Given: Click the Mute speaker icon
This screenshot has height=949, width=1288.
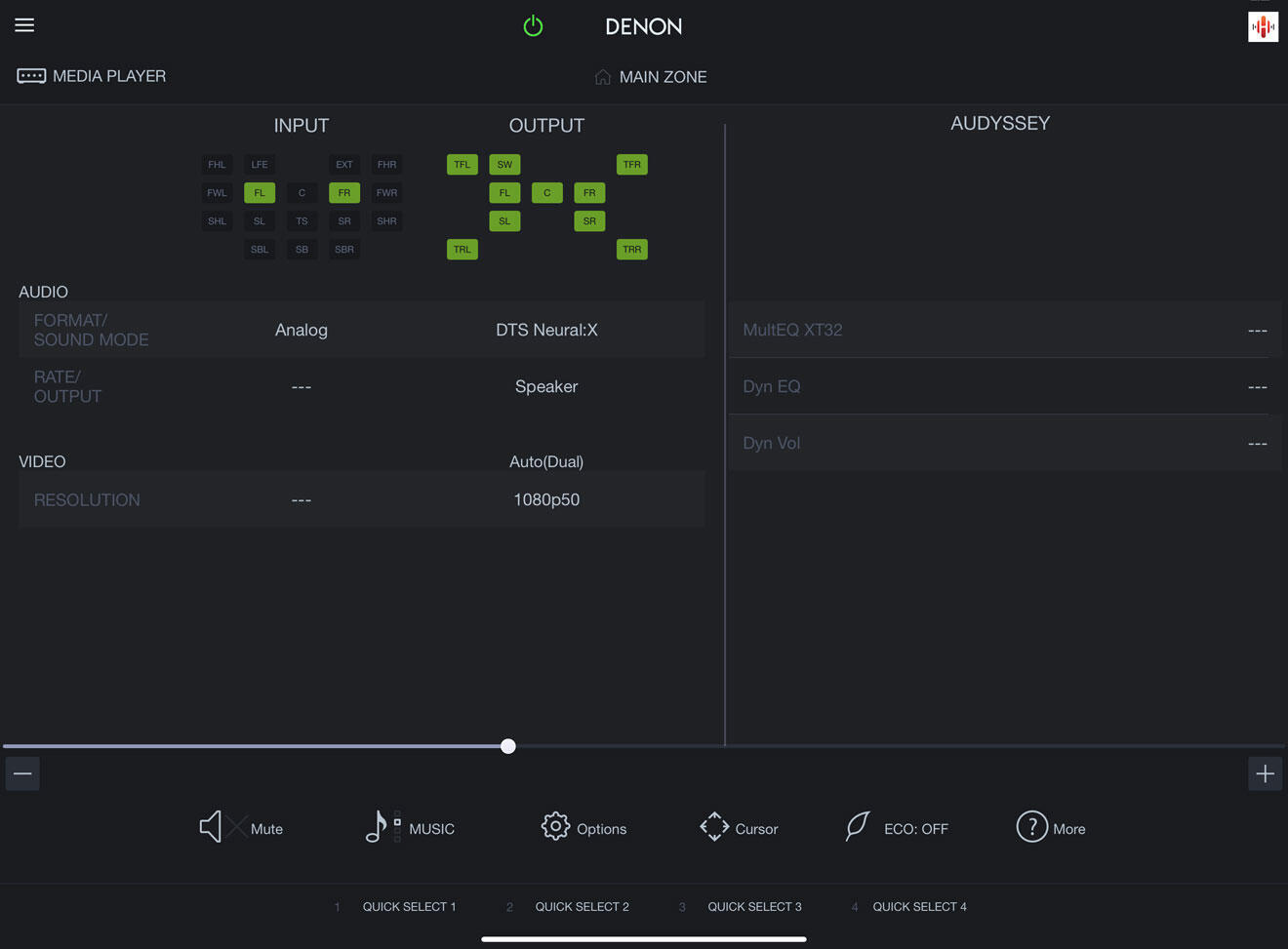Looking at the screenshot, I should [x=222, y=827].
